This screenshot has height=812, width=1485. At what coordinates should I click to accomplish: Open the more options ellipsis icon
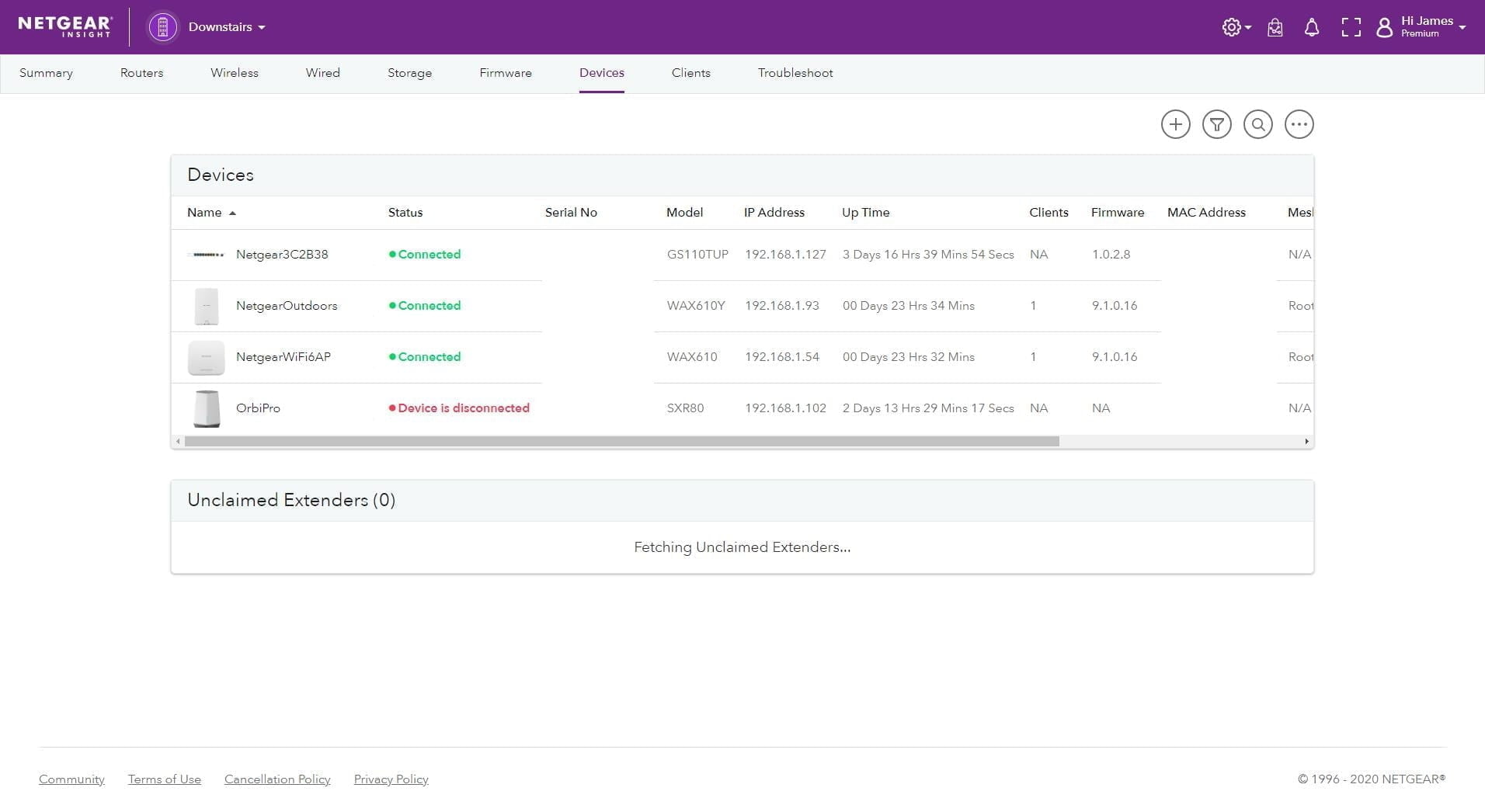coord(1299,124)
